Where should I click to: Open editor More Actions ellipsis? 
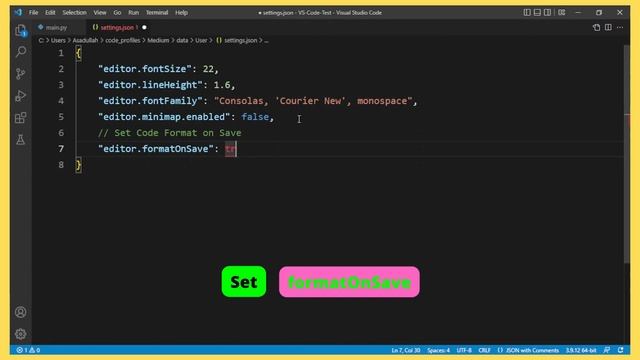pos(620,27)
